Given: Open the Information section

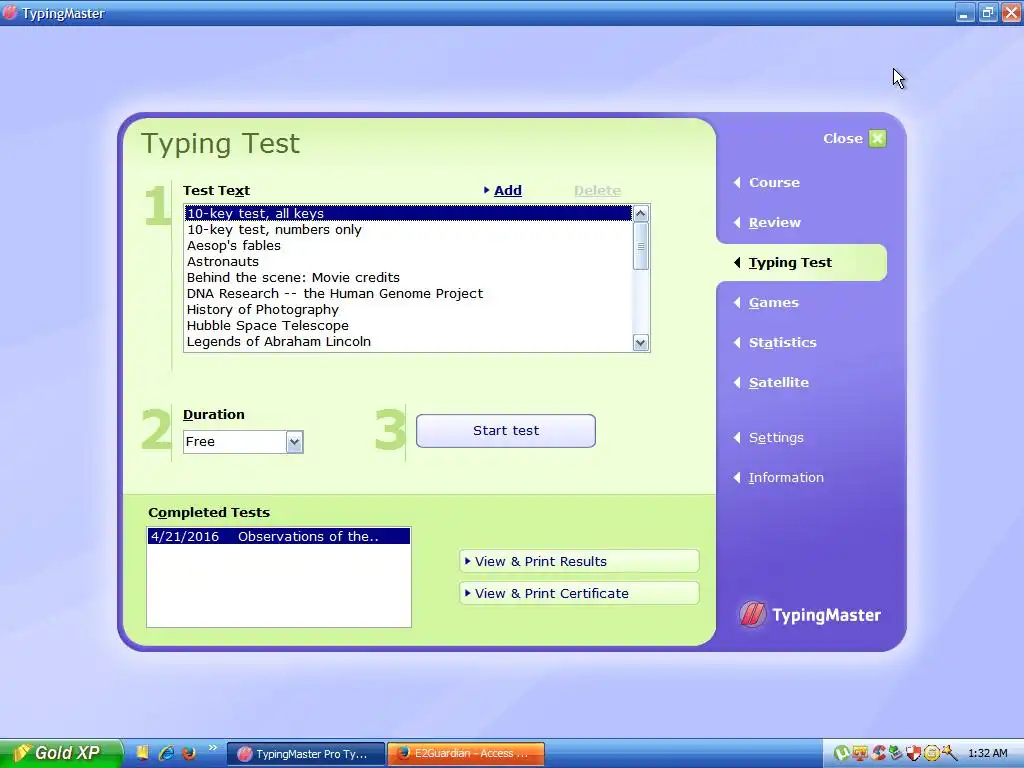Looking at the screenshot, I should (x=786, y=477).
